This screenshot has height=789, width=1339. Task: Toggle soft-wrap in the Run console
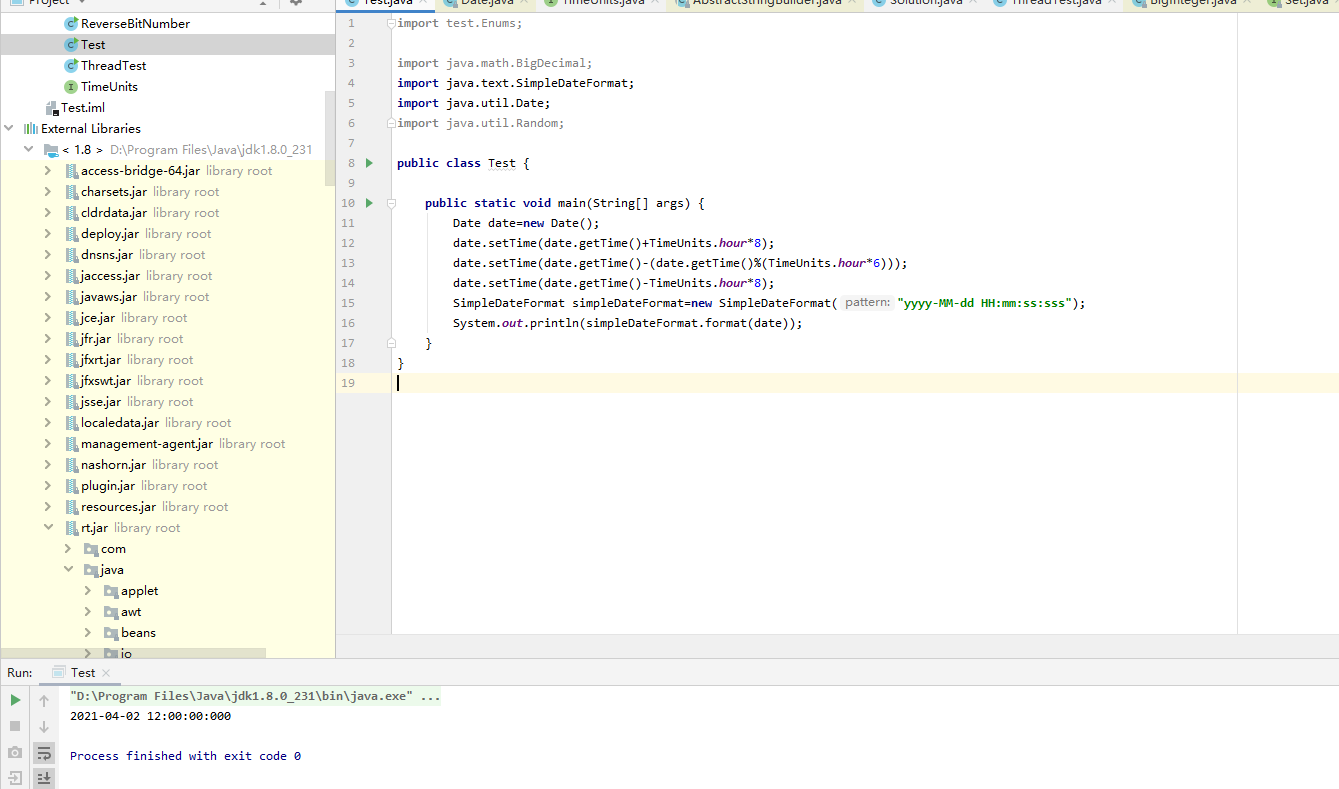tap(44, 752)
